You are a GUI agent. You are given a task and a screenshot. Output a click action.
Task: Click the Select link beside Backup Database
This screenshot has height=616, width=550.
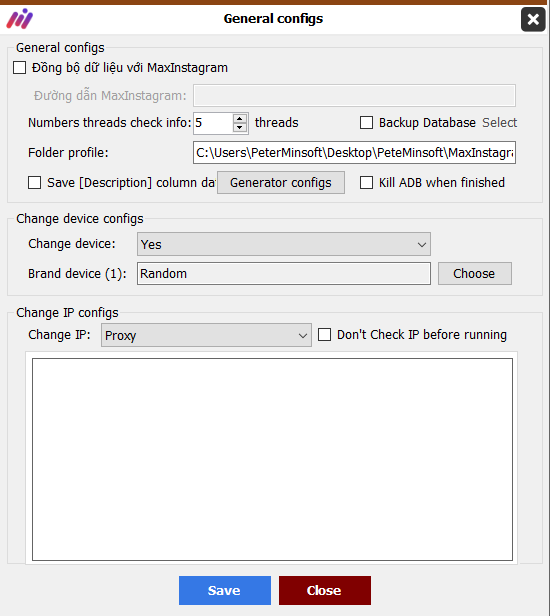coord(499,123)
